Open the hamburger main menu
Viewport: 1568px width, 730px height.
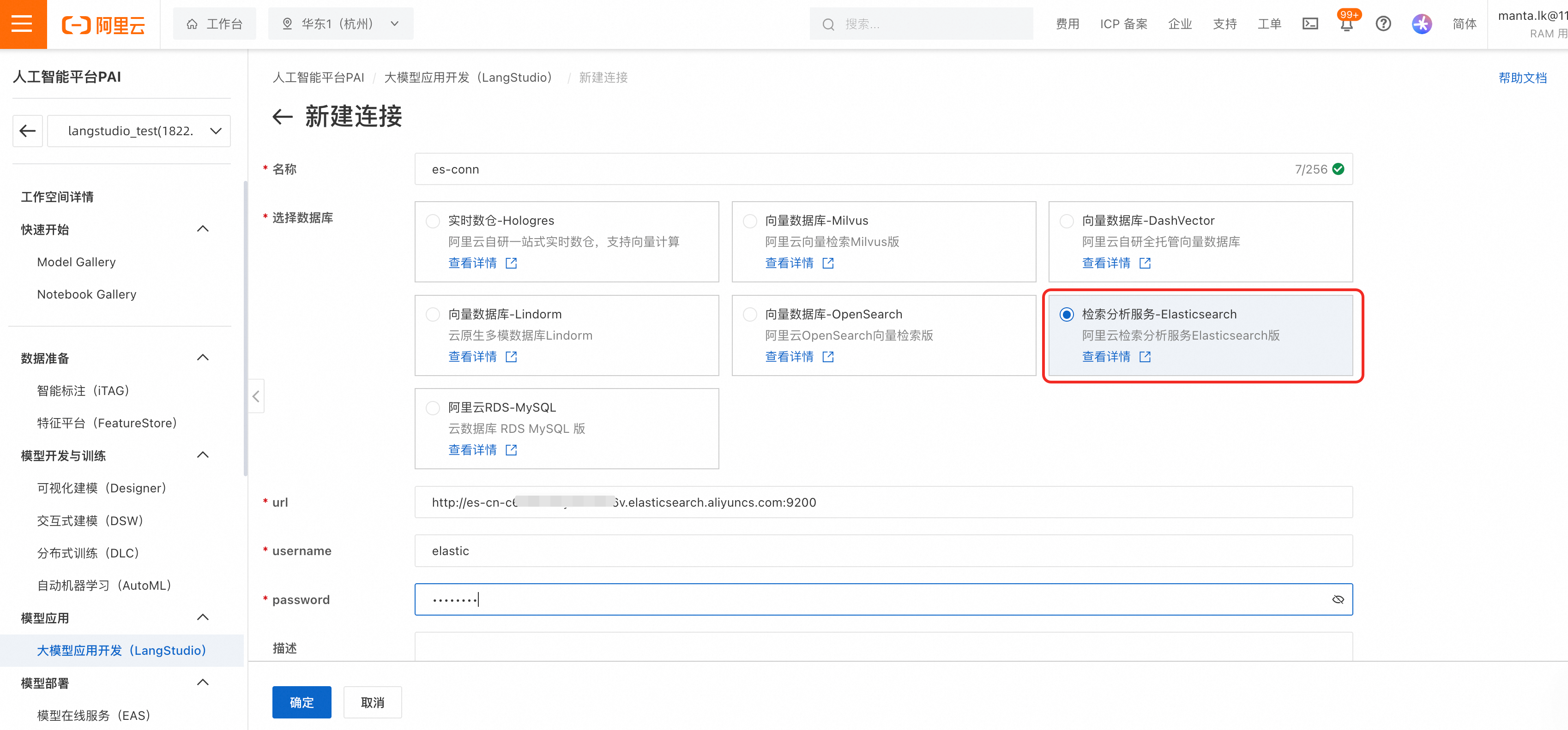click(23, 24)
